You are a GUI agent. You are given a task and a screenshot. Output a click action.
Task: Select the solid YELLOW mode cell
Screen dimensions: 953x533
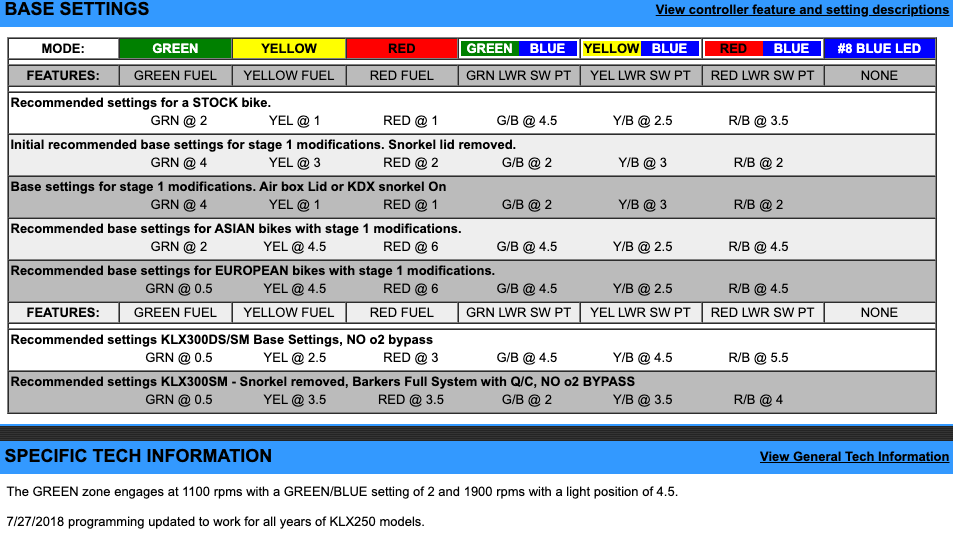point(288,48)
